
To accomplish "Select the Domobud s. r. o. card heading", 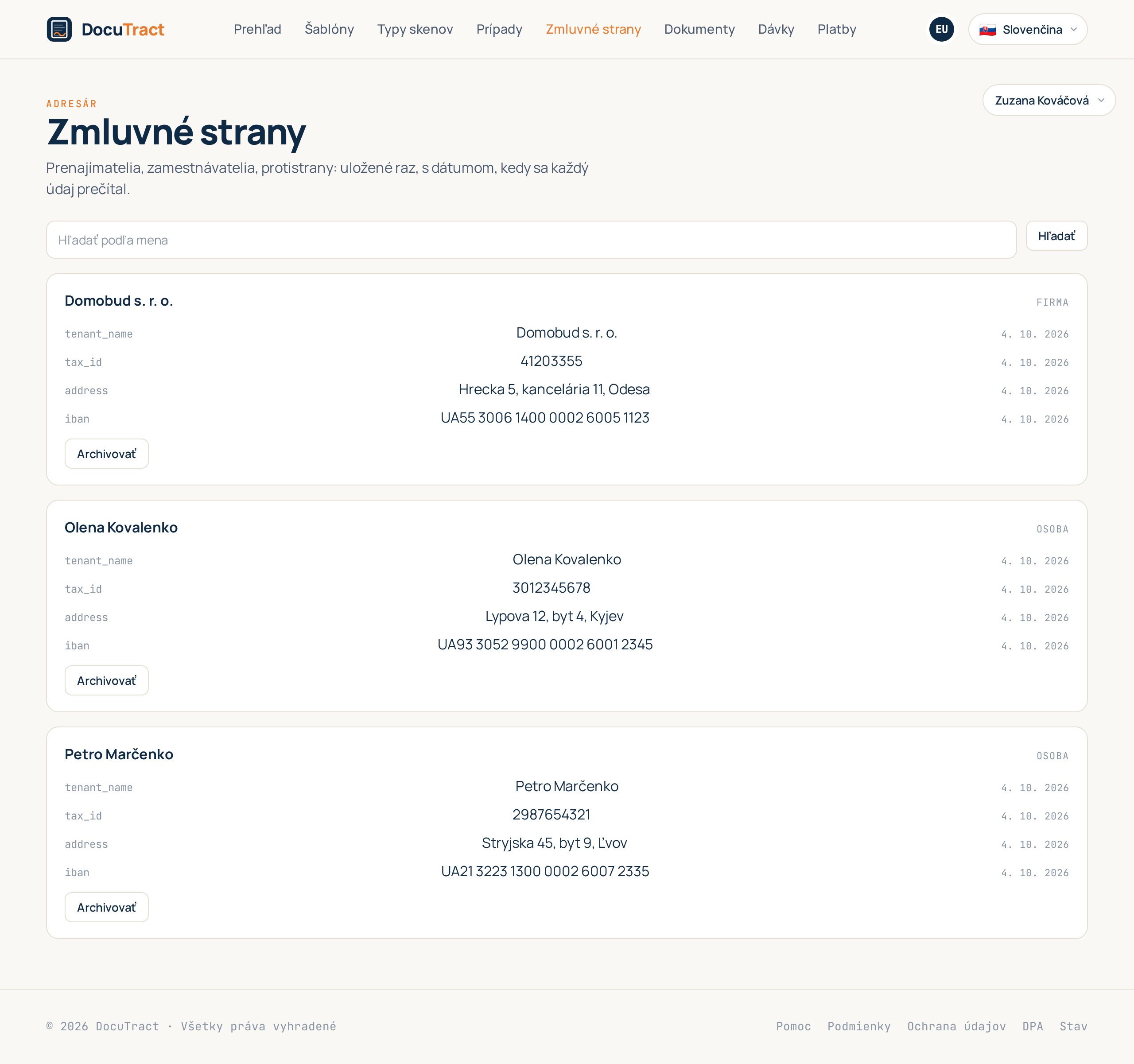I will (119, 301).
